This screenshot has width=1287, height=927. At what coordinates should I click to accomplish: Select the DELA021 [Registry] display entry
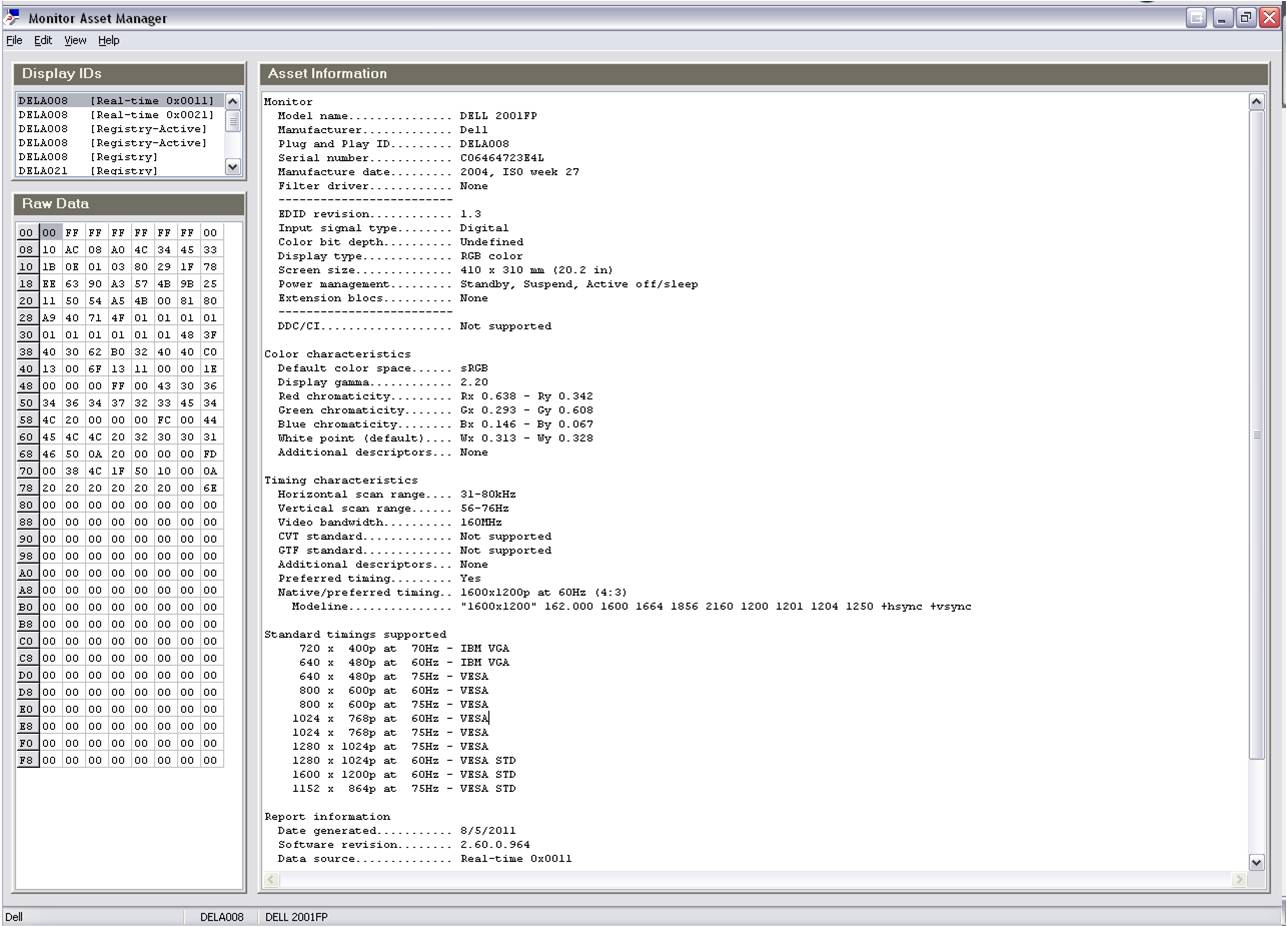[120, 170]
